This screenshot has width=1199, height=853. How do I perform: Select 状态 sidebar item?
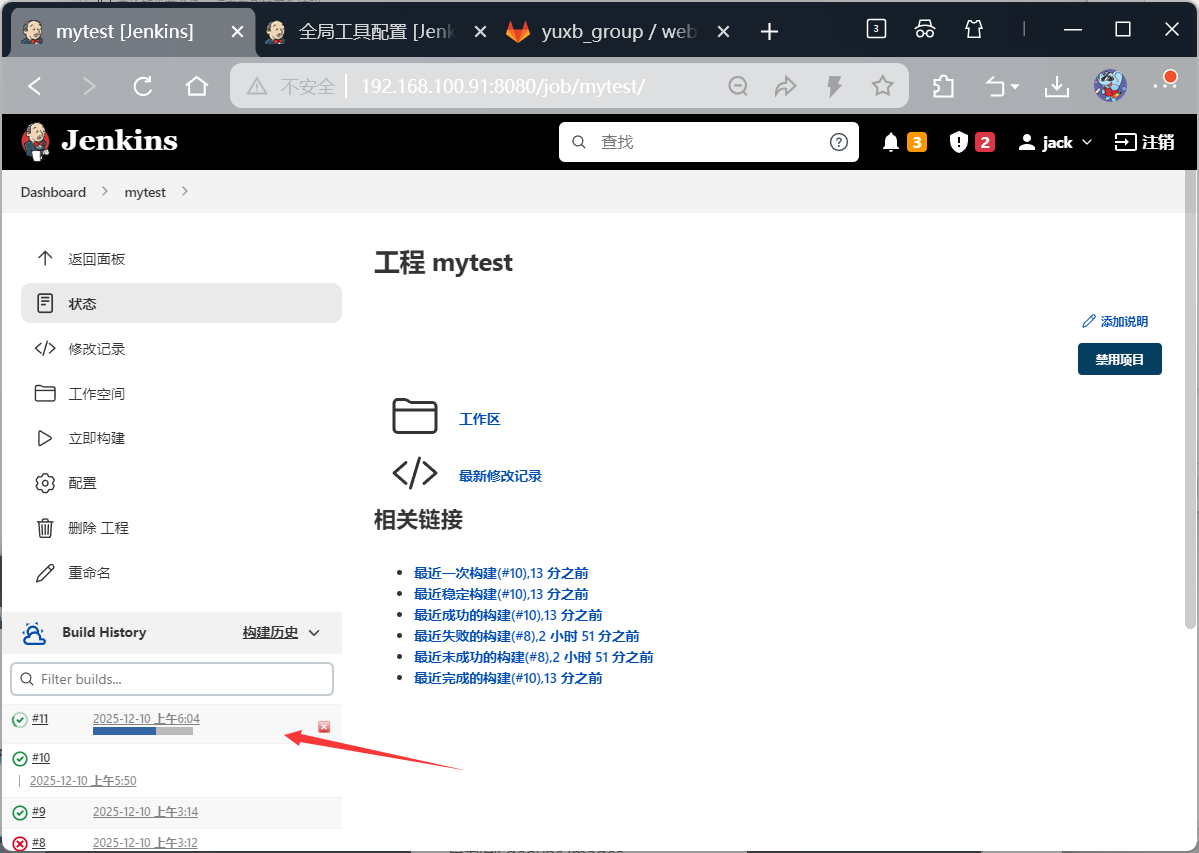pyautogui.click(x=181, y=303)
